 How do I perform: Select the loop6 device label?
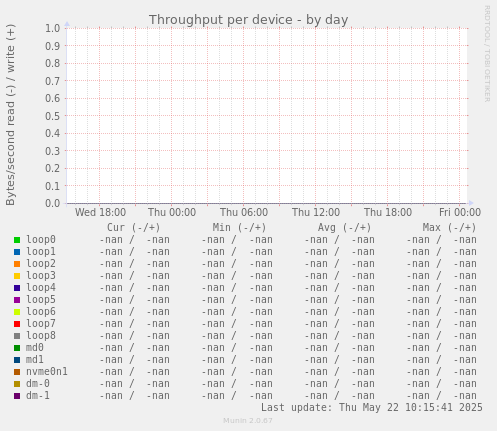pos(41,312)
